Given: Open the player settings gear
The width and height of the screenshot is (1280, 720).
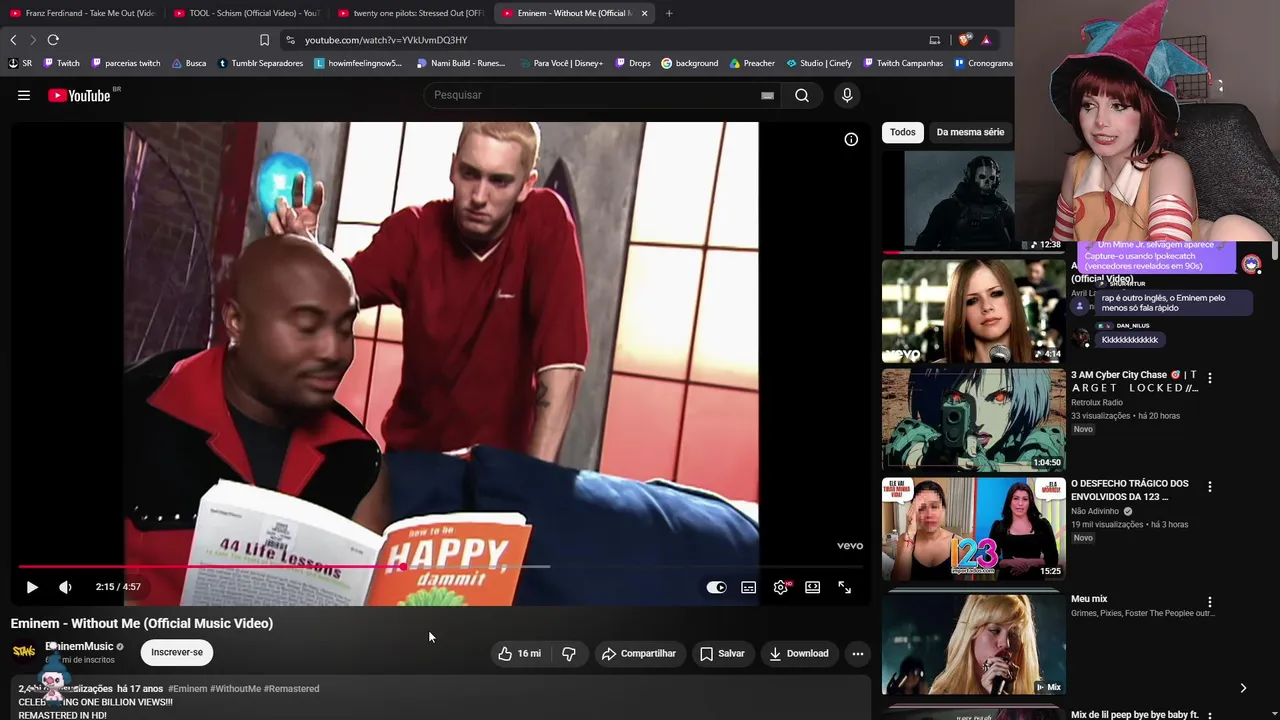Looking at the screenshot, I should click(x=781, y=587).
